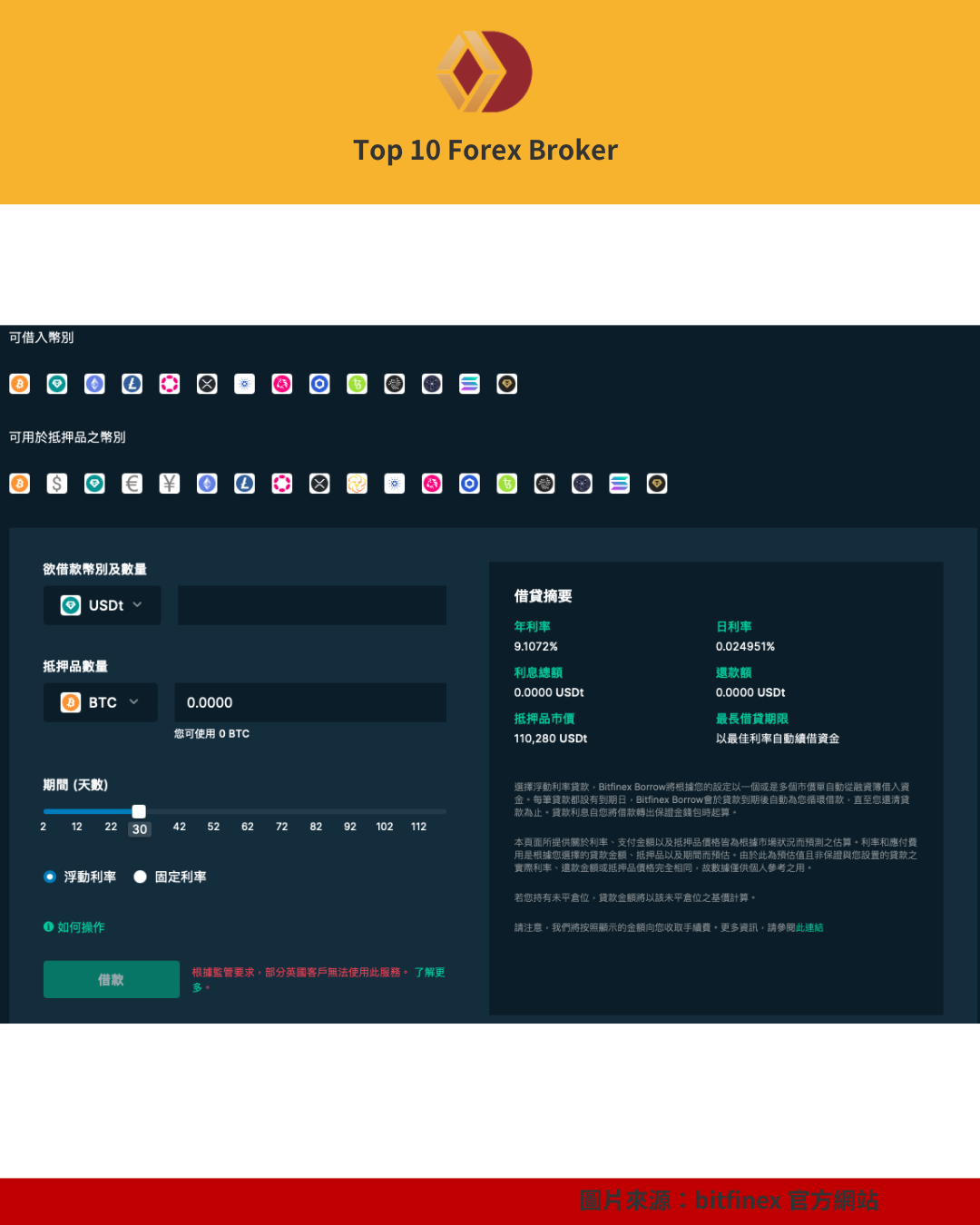Image resolution: width=980 pixels, height=1225 pixels.
Task: Click the radio button next to 浮動利率
Action: (x=50, y=877)
